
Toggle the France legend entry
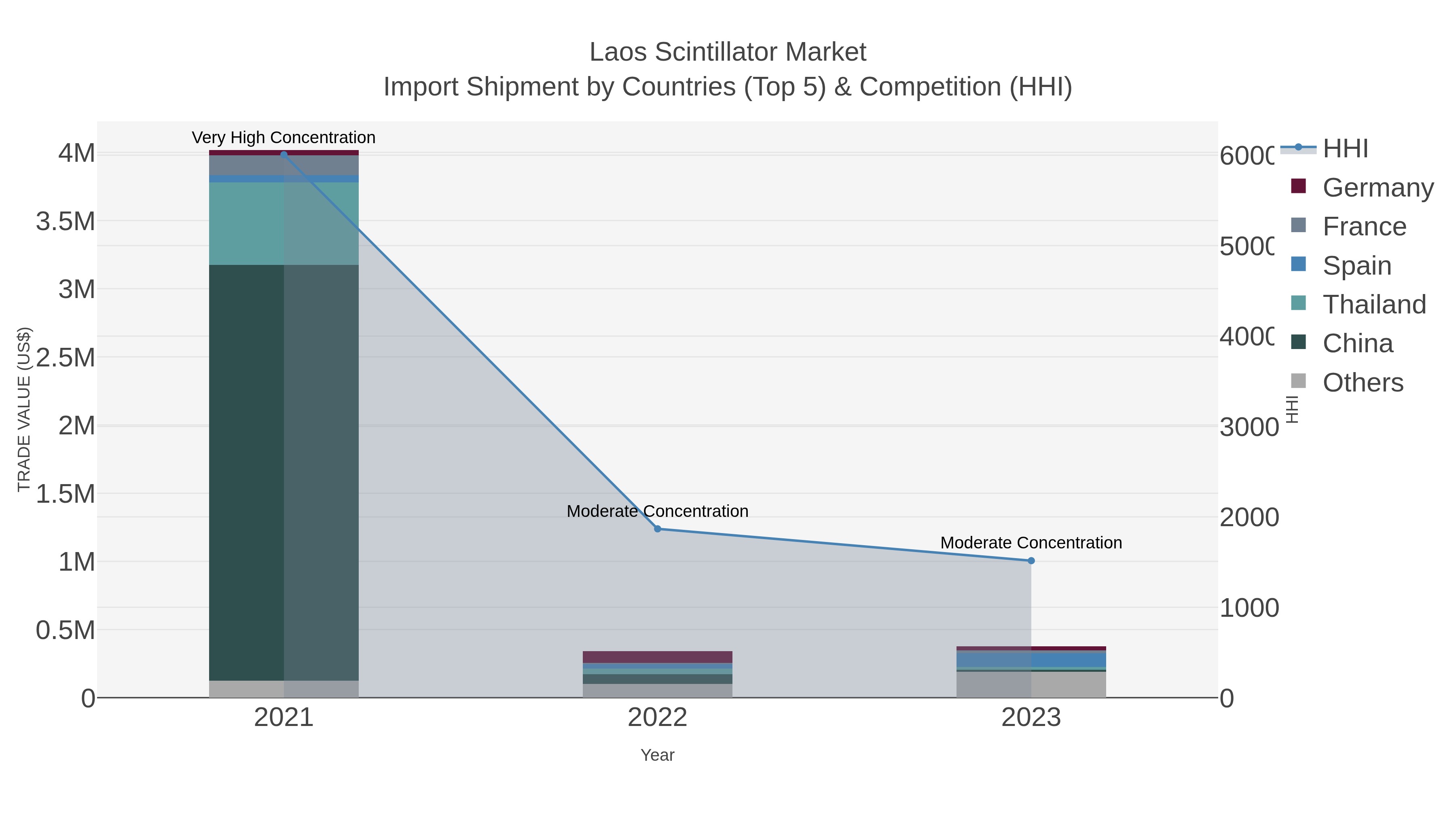tap(1348, 226)
